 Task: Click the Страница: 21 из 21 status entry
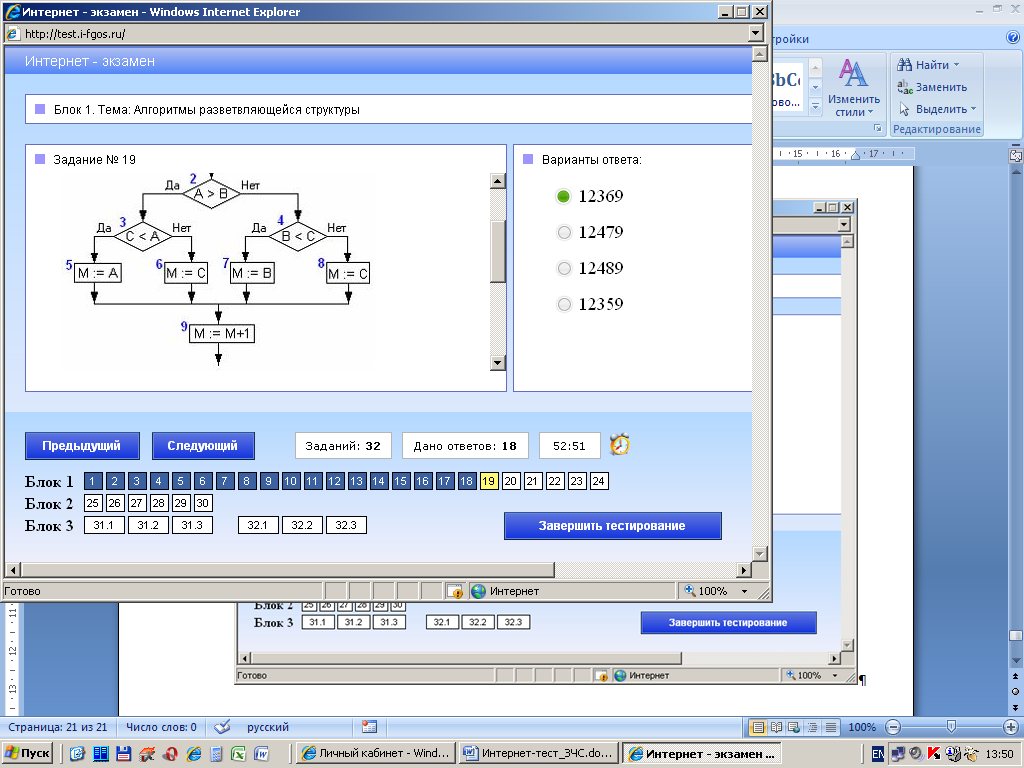pos(57,727)
